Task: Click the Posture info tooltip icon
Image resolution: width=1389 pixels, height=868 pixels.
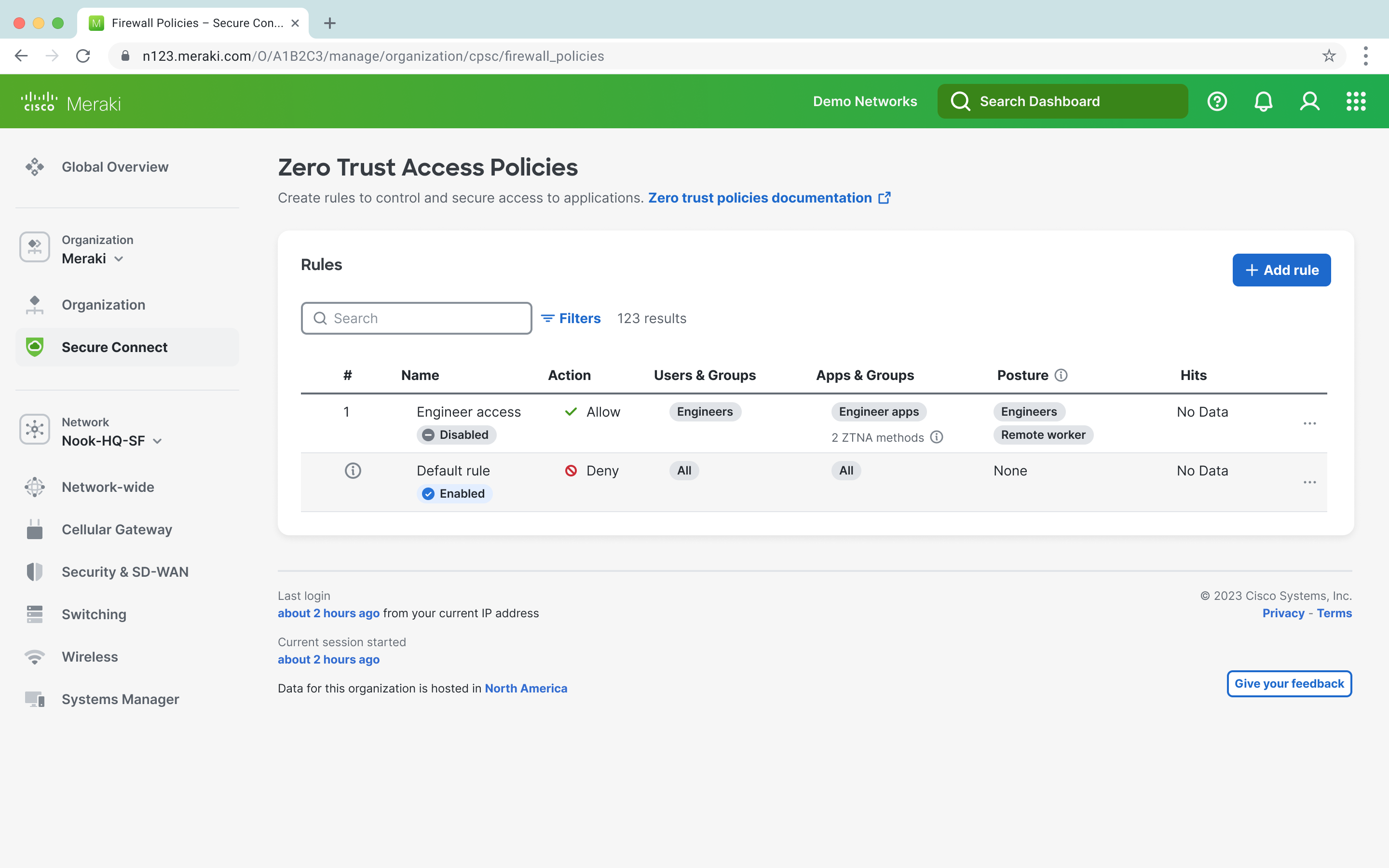Action: pos(1060,375)
